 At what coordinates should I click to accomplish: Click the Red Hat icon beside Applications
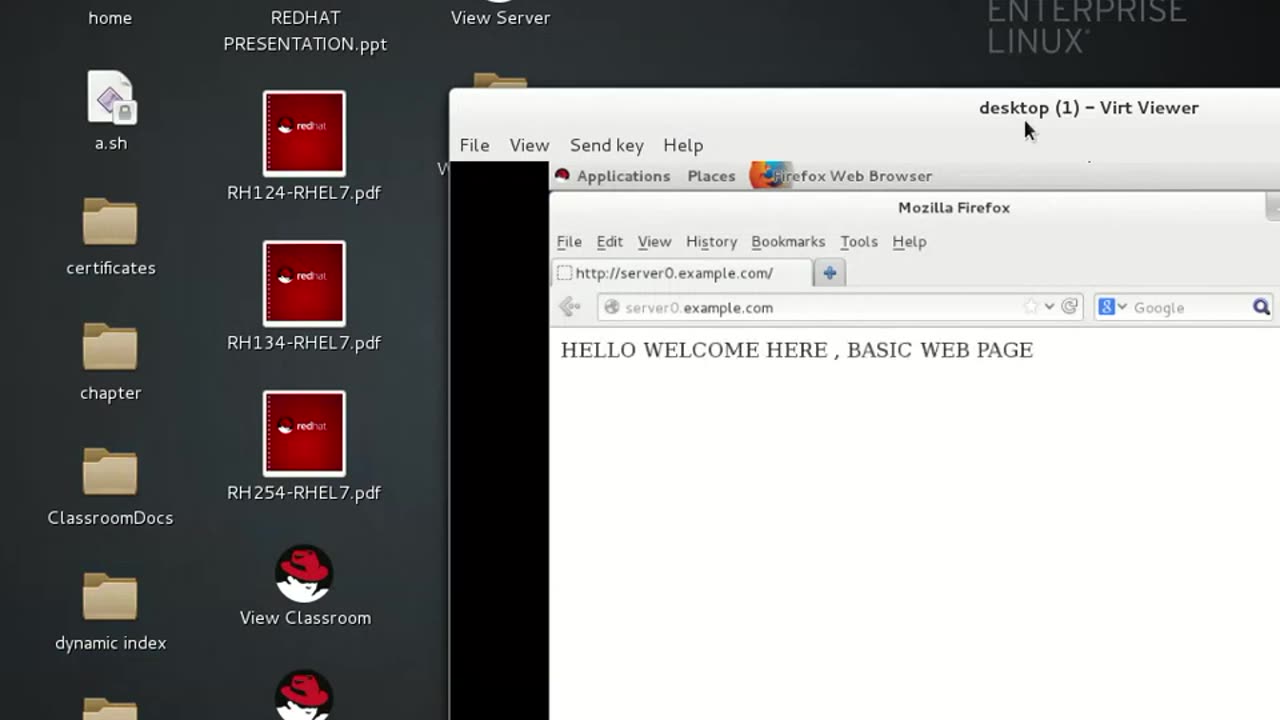tap(562, 175)
